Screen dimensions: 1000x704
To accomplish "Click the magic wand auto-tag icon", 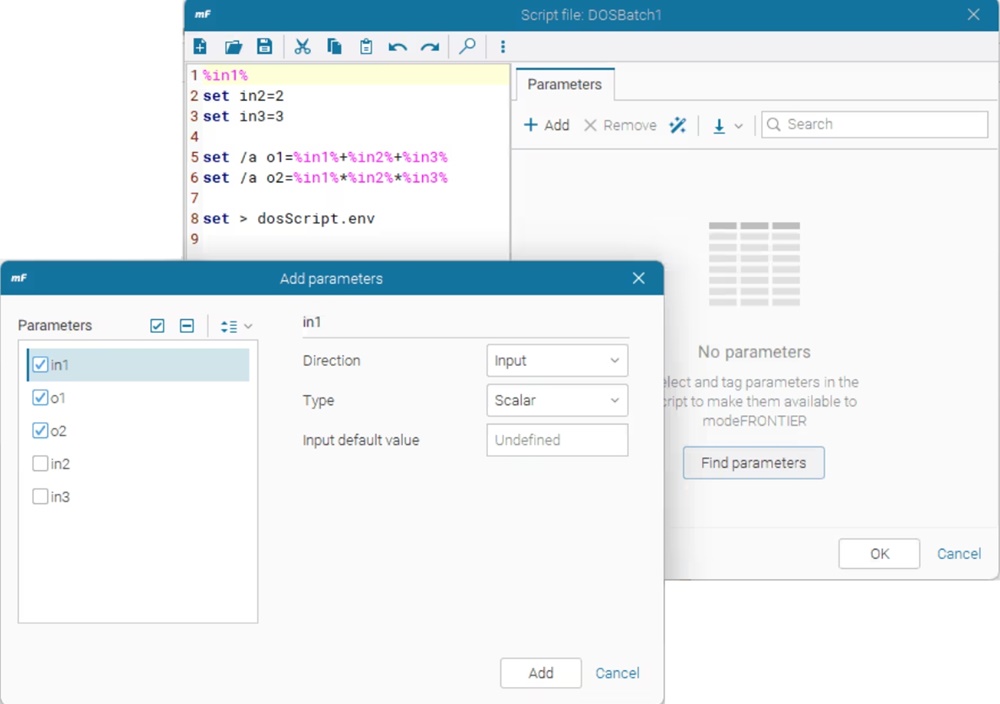I will tap(677, 125).
